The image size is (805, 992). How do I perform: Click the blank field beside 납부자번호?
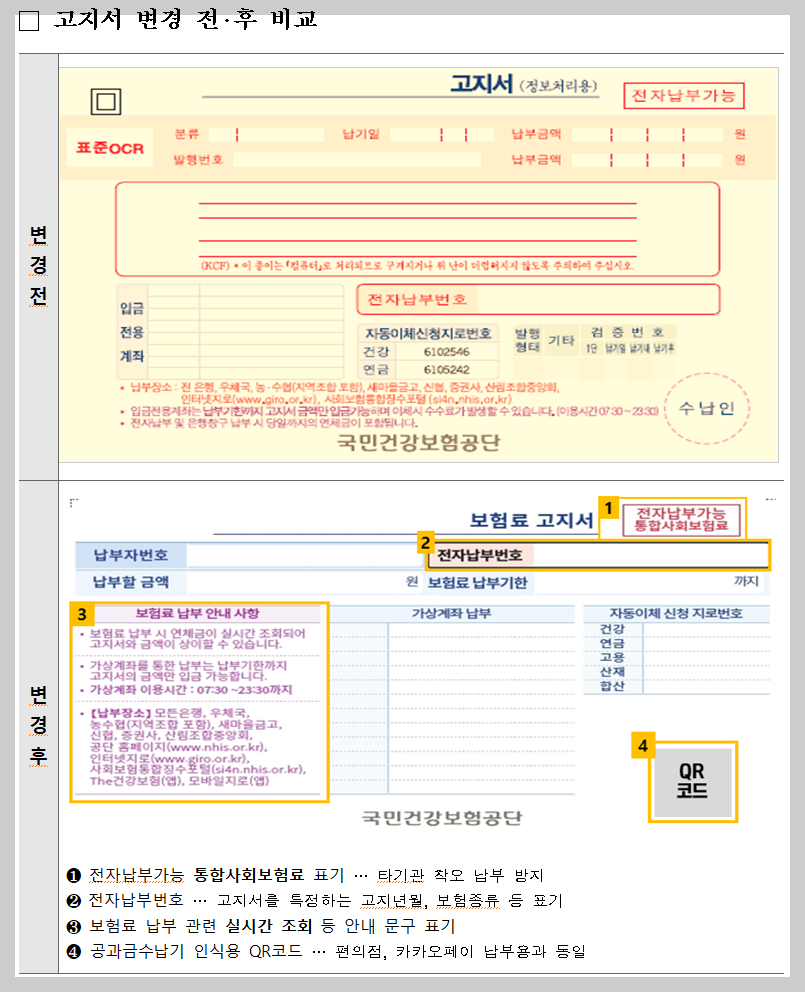[303, 555]
